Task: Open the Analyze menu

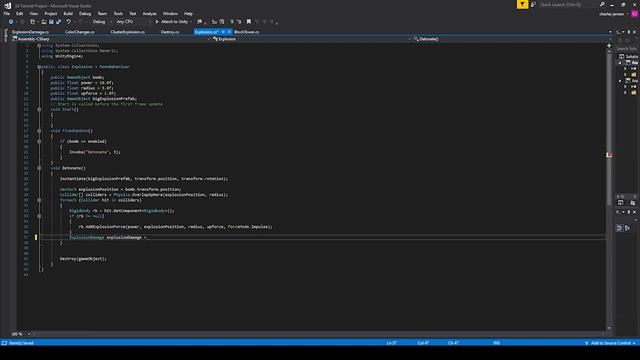Action: pyautogui.click(x=149, y=13)
